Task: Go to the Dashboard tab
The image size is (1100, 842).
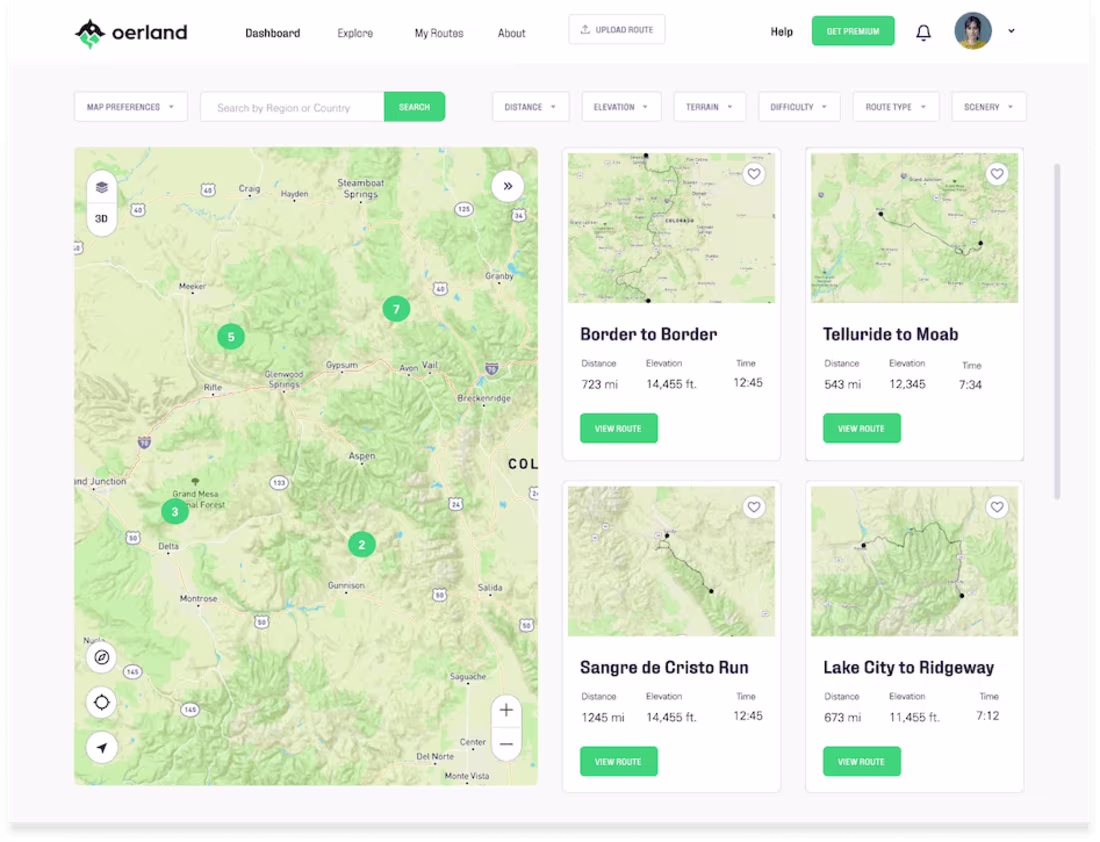Action: click(273, 33)
